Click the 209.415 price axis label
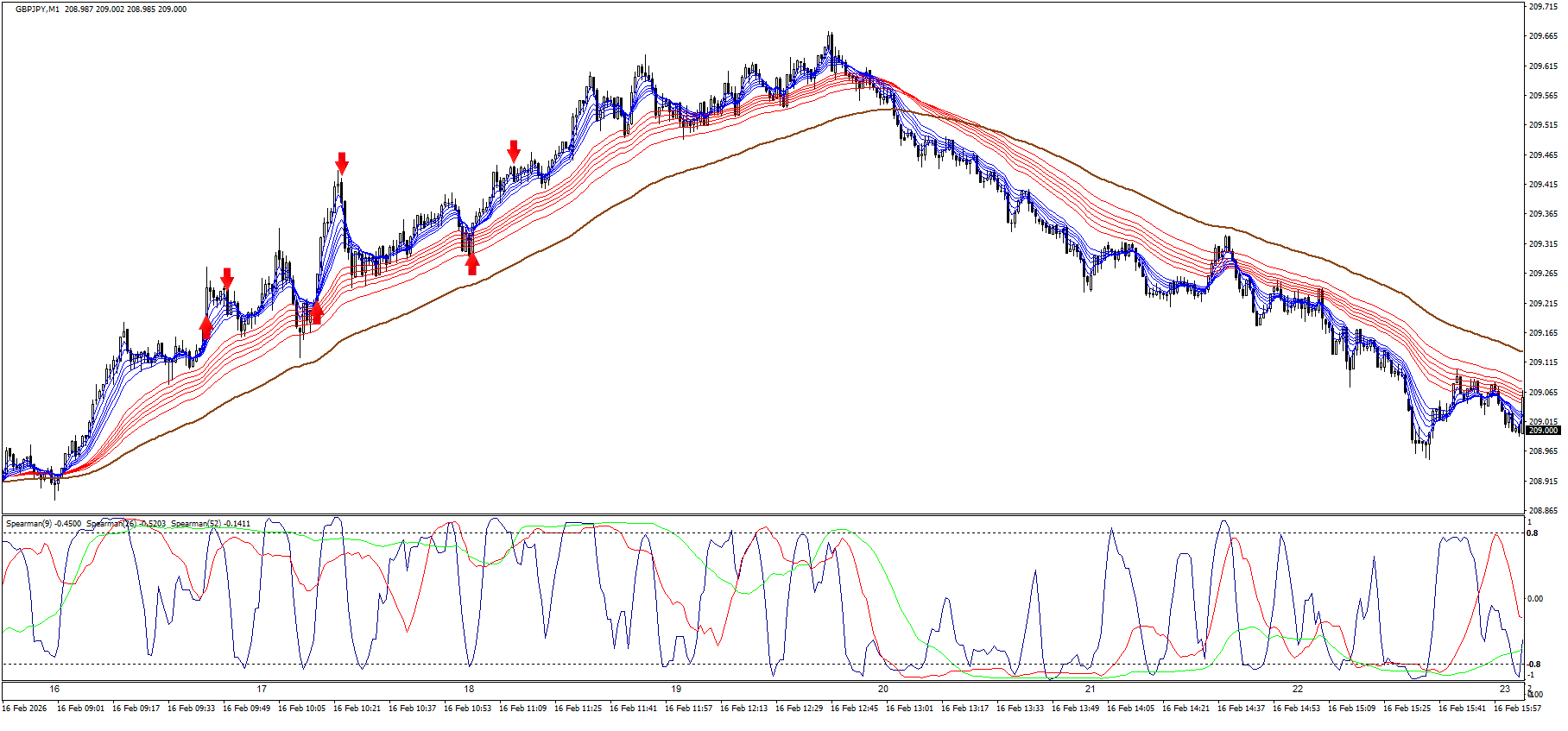 [x=1542, y=185]
